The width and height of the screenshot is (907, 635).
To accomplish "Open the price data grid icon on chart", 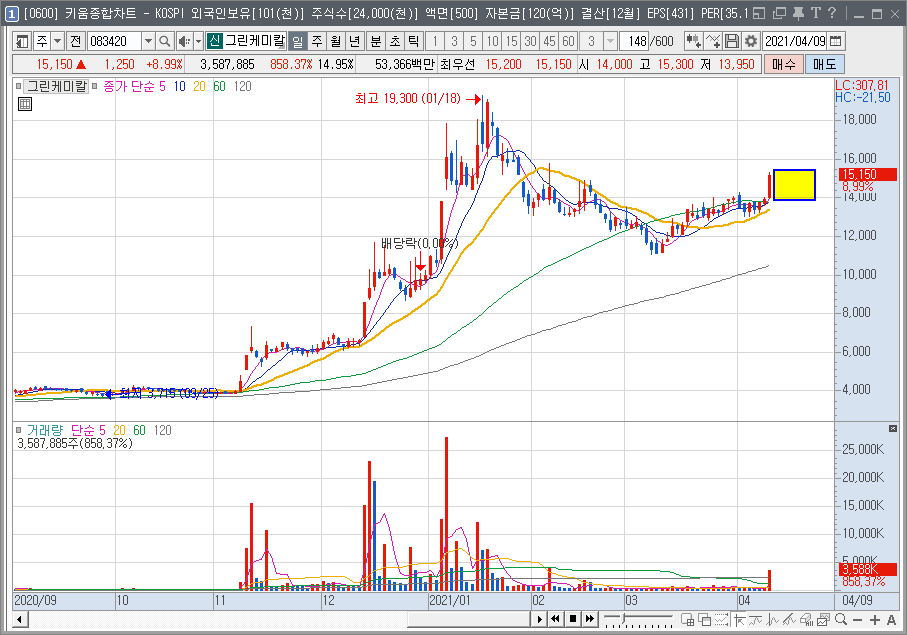I will coord(25,104).
